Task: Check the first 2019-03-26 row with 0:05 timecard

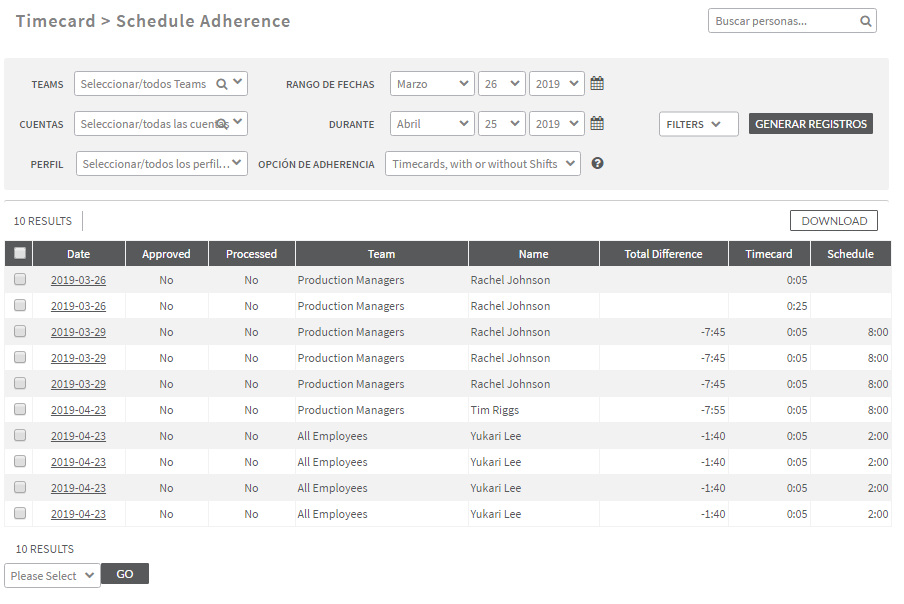Action: pos(20,279)
